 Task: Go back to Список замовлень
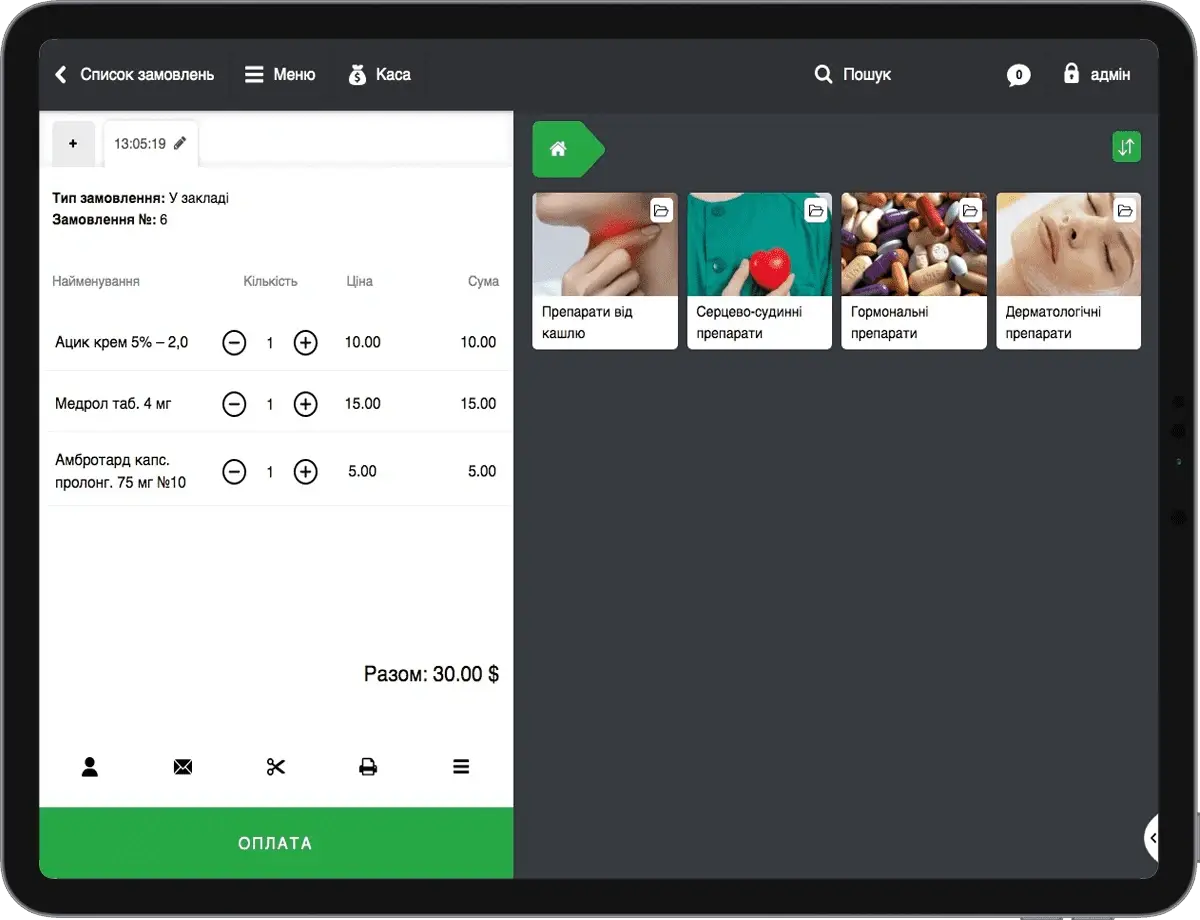134,75
